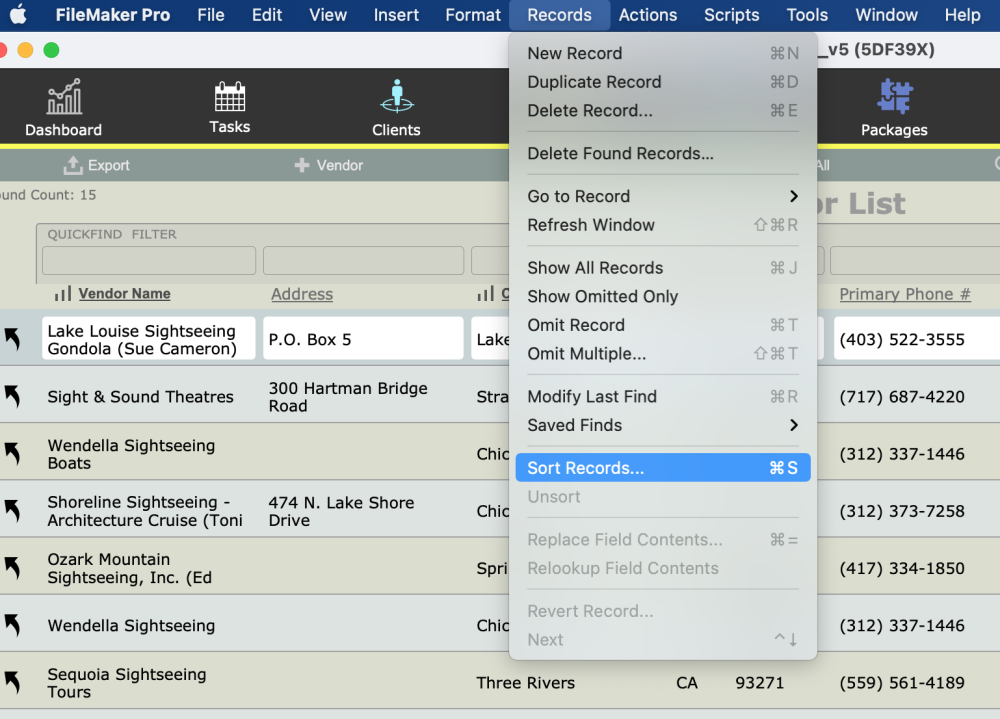Click phone number (559) 561-4189
The width and height of the screenshot is (1000, 719).
point(902,683)
